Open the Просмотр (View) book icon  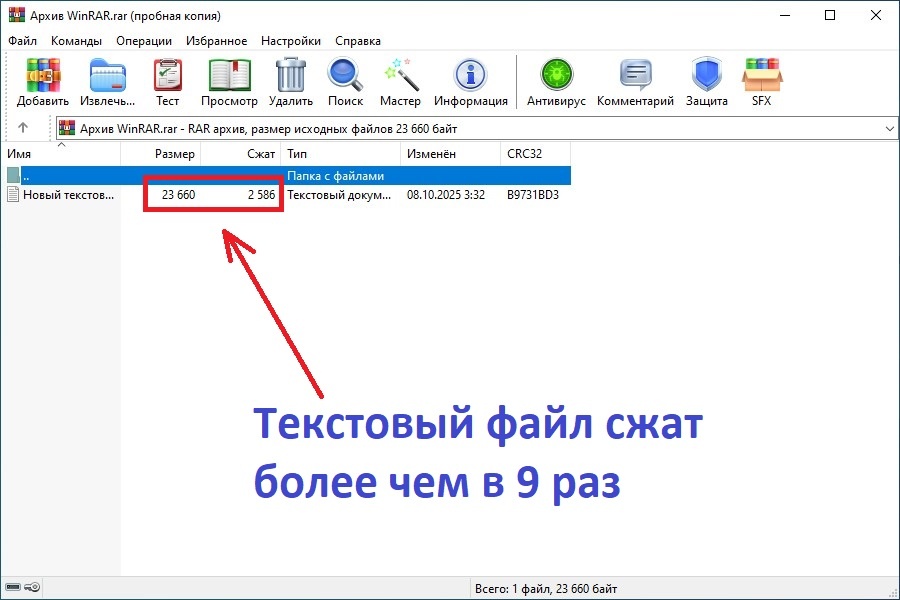pos(230,75)
